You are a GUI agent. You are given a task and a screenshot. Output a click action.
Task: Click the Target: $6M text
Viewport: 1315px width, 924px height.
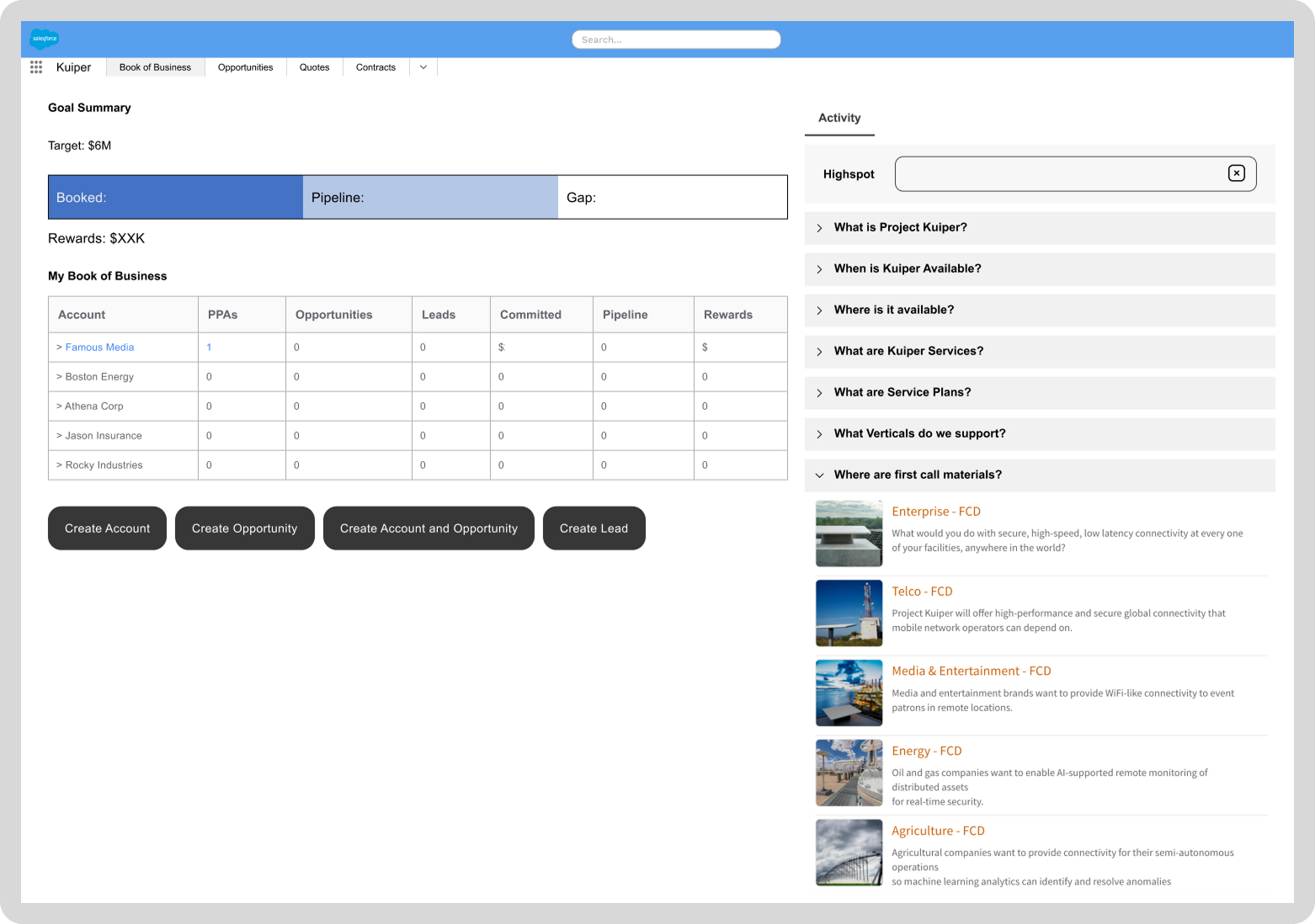[79, 146]
